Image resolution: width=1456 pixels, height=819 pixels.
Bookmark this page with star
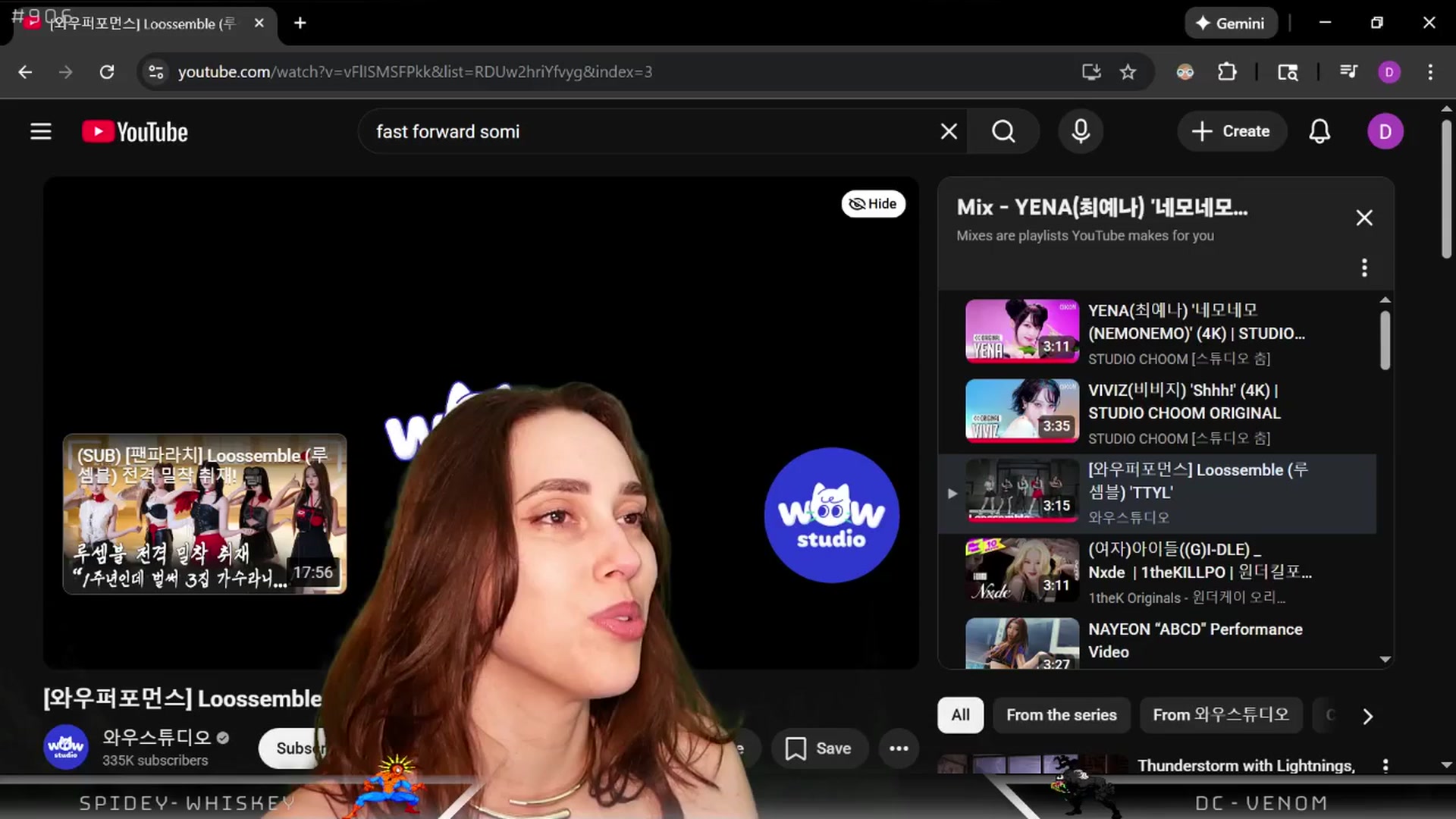point(1128,72)
